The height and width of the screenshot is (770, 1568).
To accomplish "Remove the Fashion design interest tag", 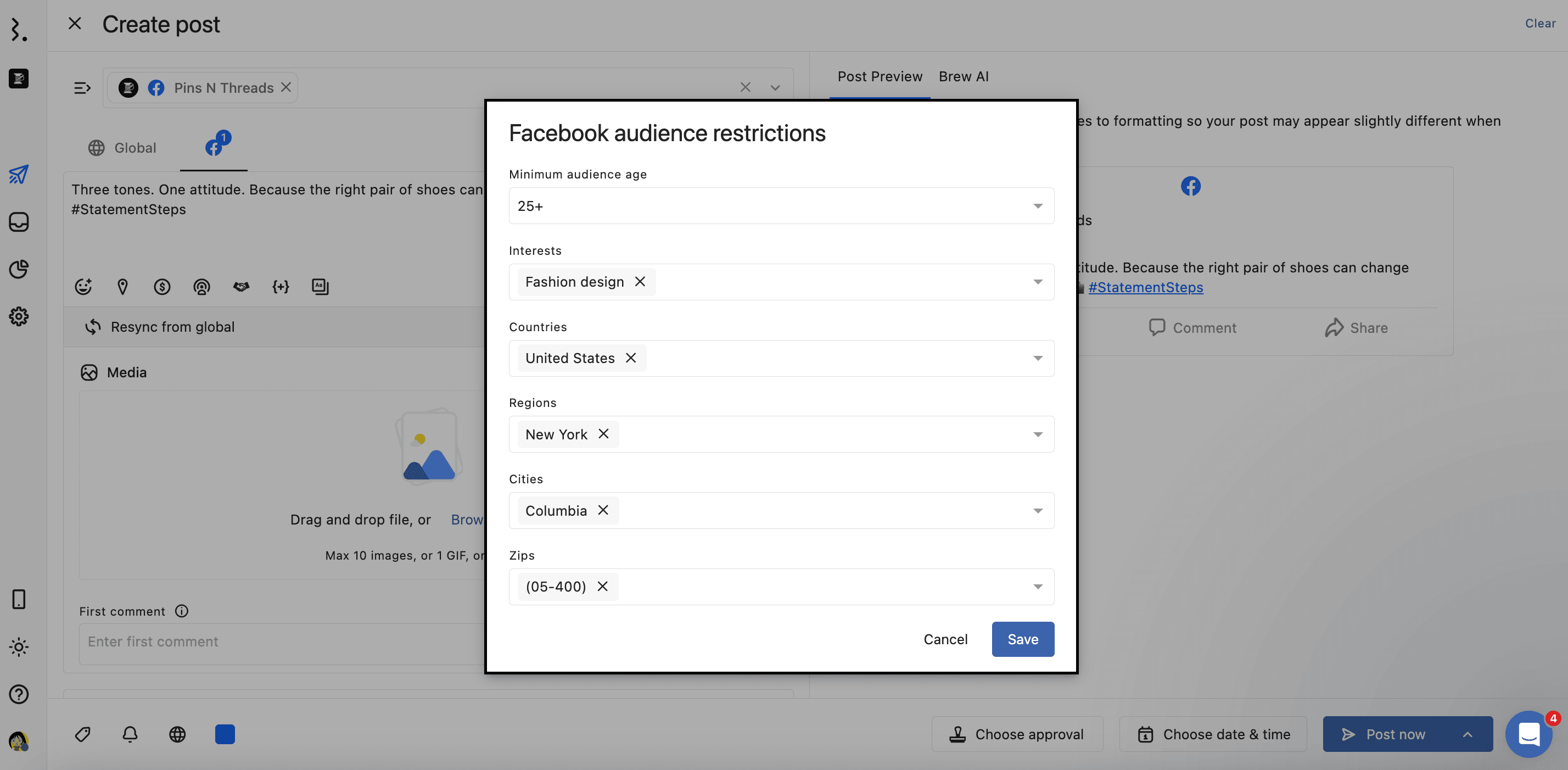I will [x=640, y=281].
